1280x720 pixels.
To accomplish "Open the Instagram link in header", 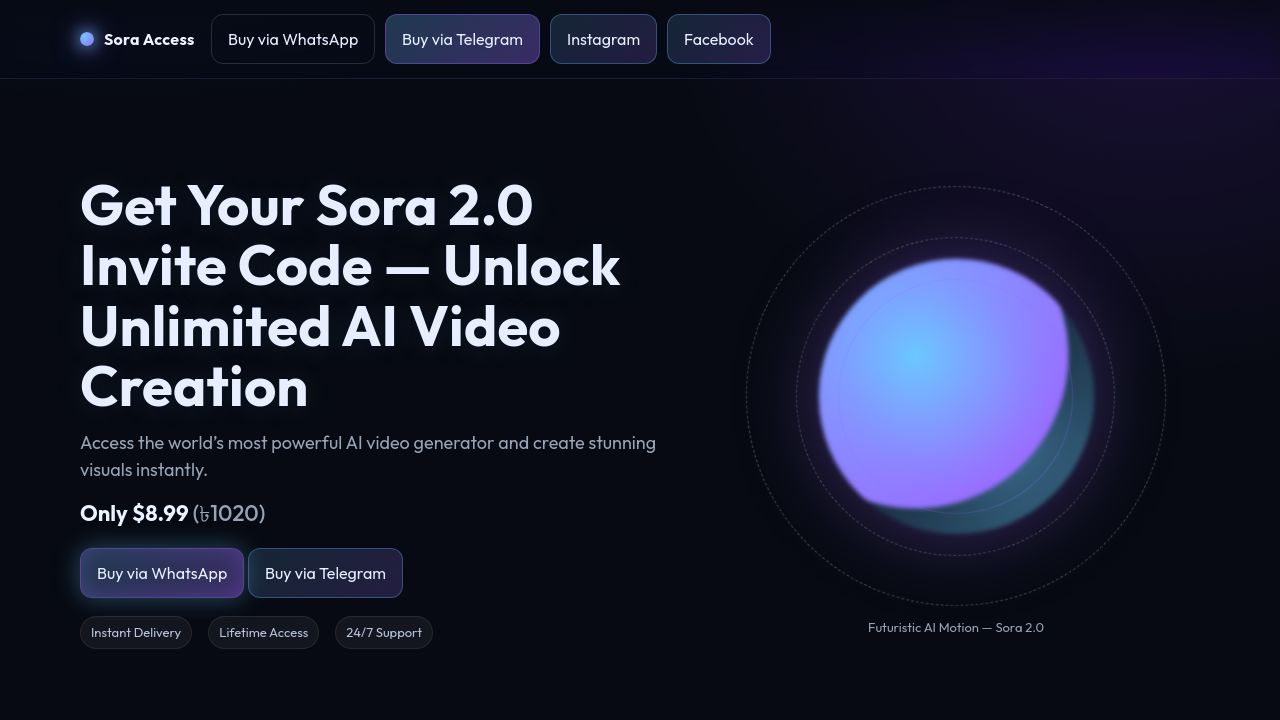I will tap(603, 39).
